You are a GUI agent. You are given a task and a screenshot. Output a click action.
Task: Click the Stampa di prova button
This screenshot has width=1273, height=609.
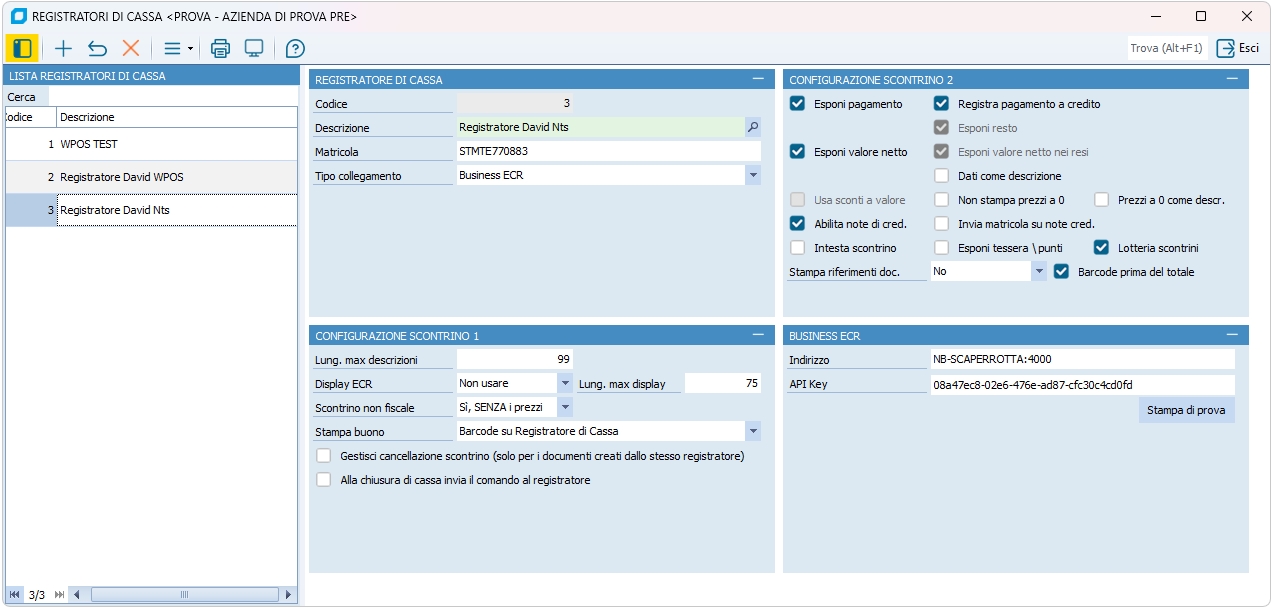(x=1186, y=410)
